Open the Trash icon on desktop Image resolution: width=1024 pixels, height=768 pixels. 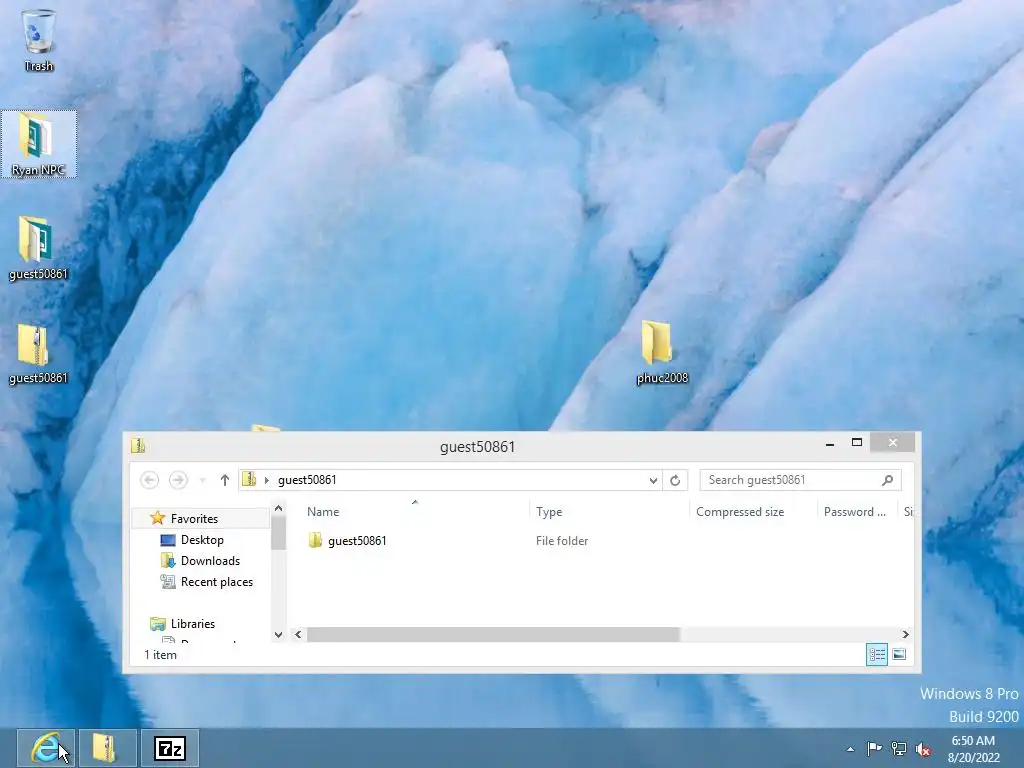39,39
